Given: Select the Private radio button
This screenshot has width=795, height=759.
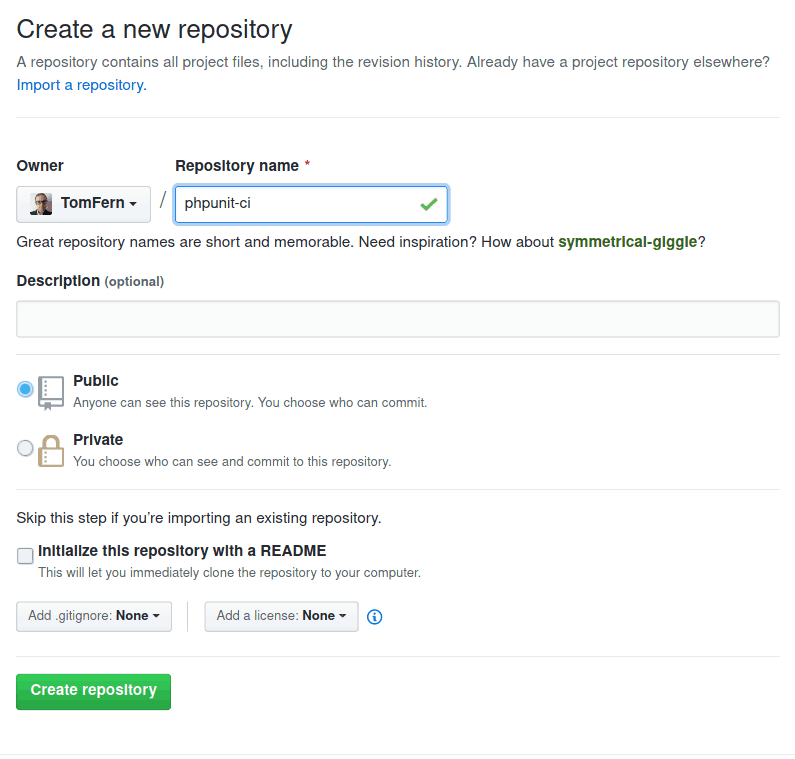Looking at the screenshot, I should coord(25,448).
